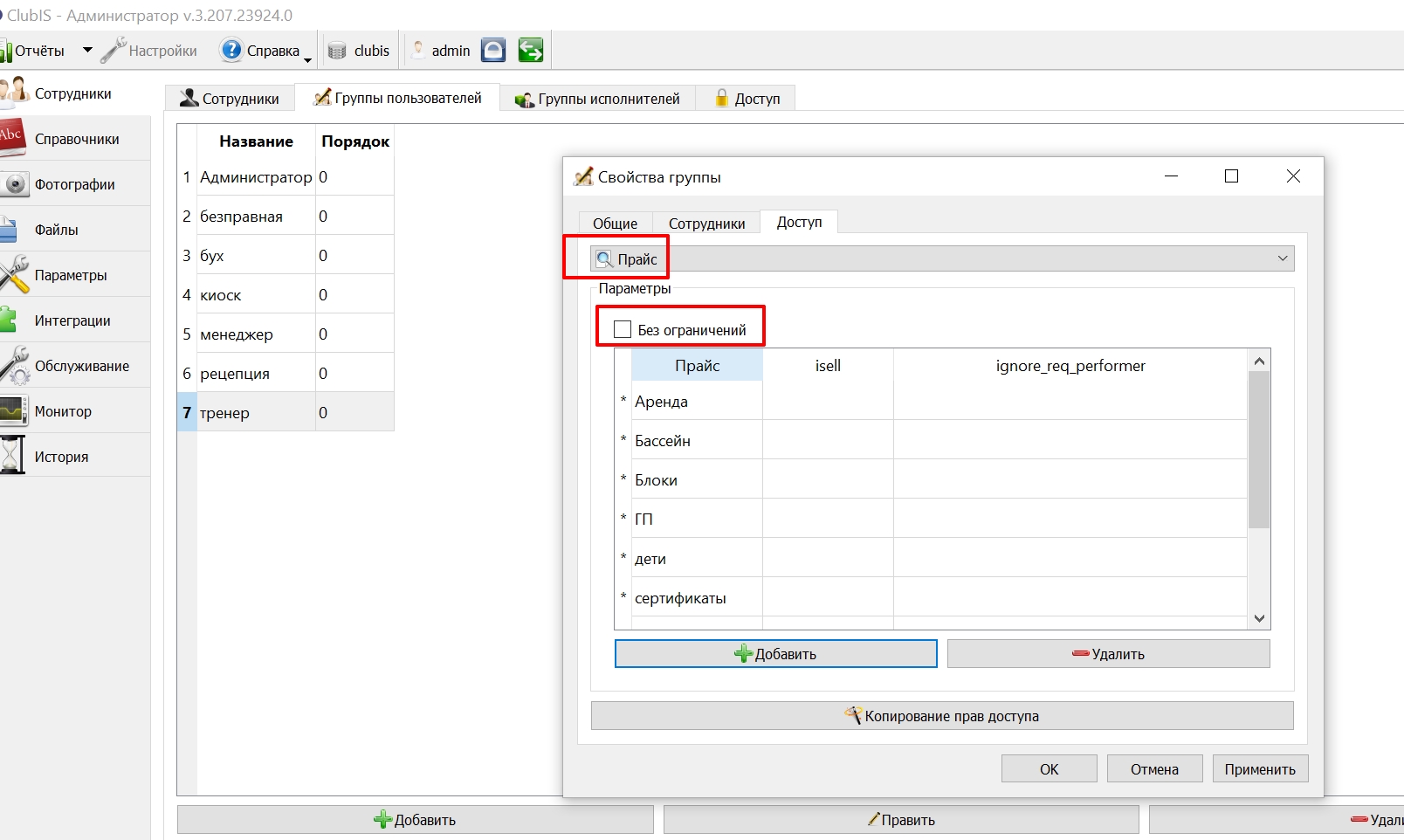Switch to Общие tab in dialog
This screenshot has height=840, width=1404.
pos(615,224)
